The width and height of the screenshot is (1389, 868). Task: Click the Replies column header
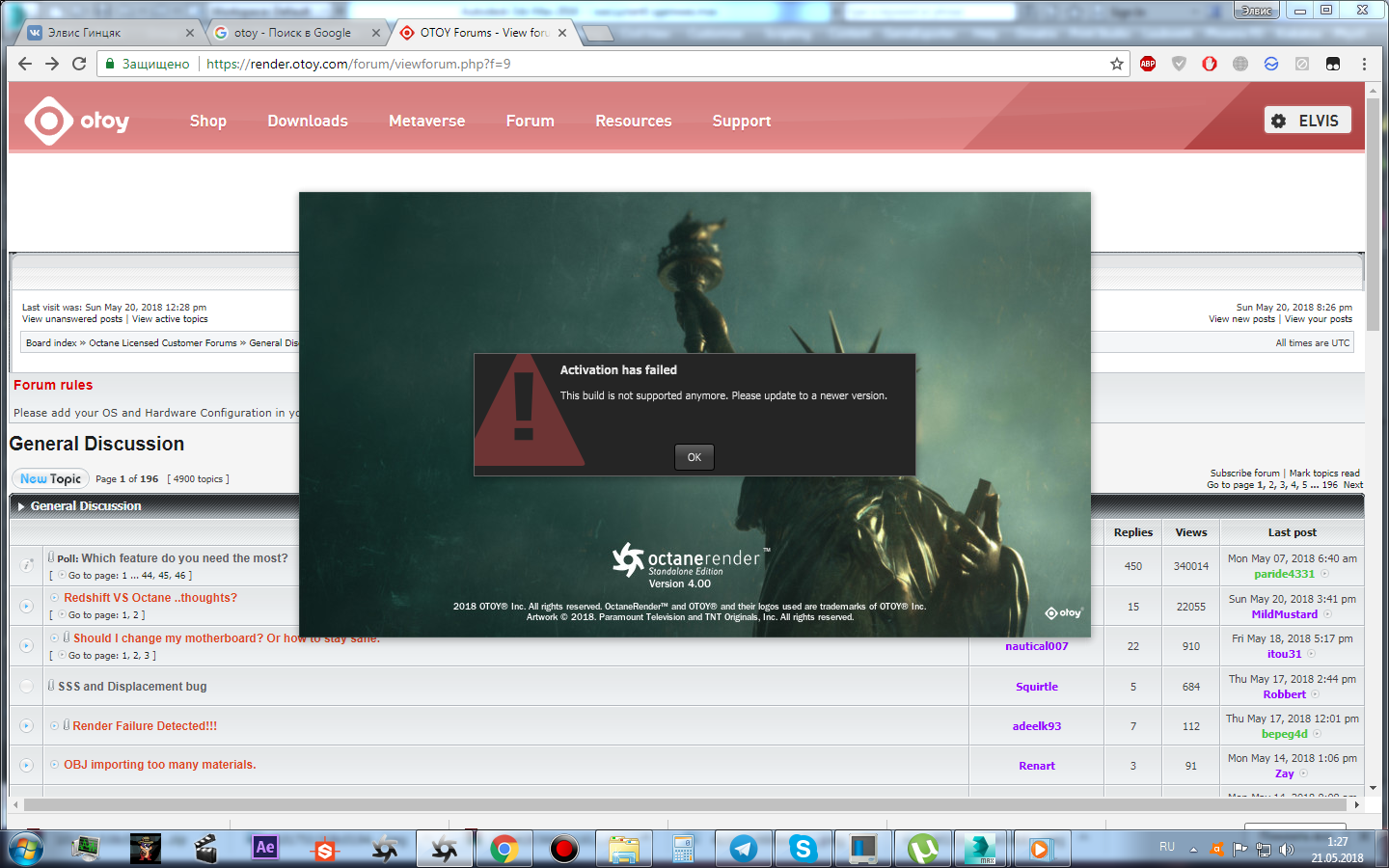(1133, 532)
